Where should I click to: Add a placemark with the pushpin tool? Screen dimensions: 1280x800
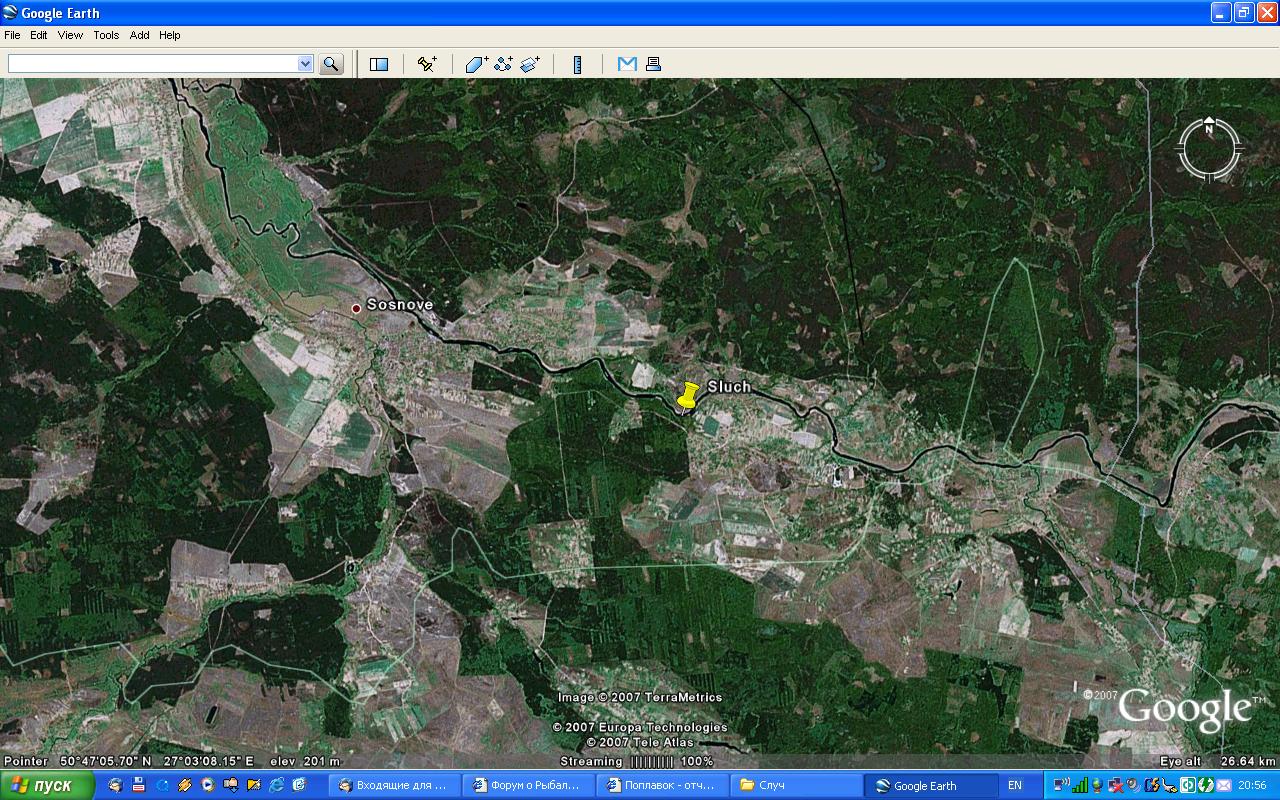tap(427, 64)
